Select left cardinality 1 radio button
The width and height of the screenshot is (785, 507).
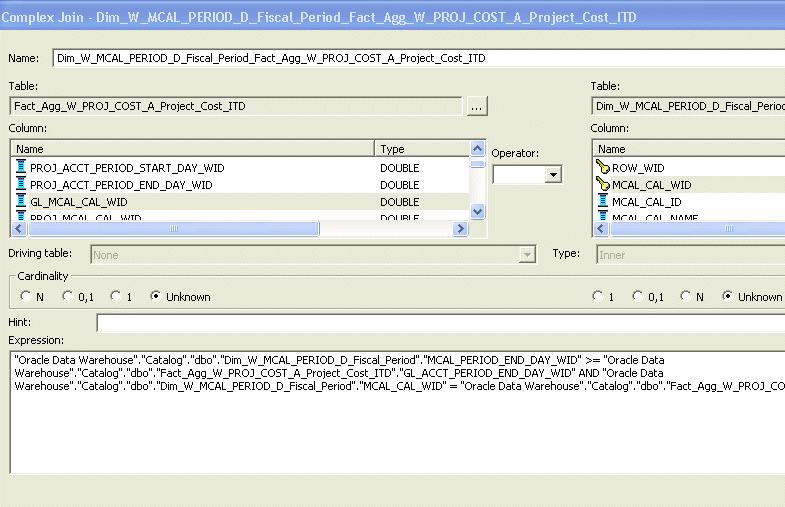[116, 296]
